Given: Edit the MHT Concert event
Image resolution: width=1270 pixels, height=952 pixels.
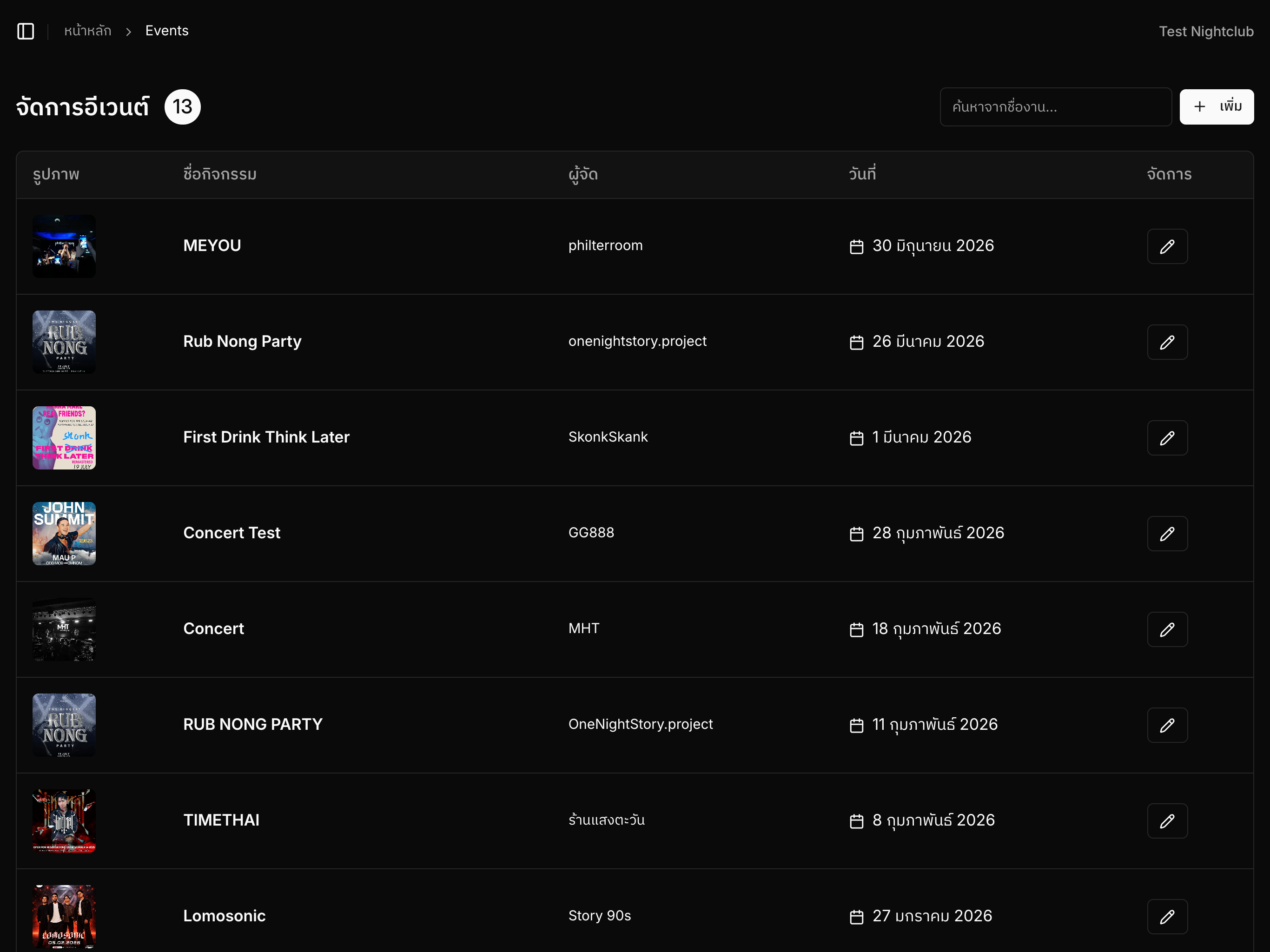Looking at the screenshot, I should 1167,629.
